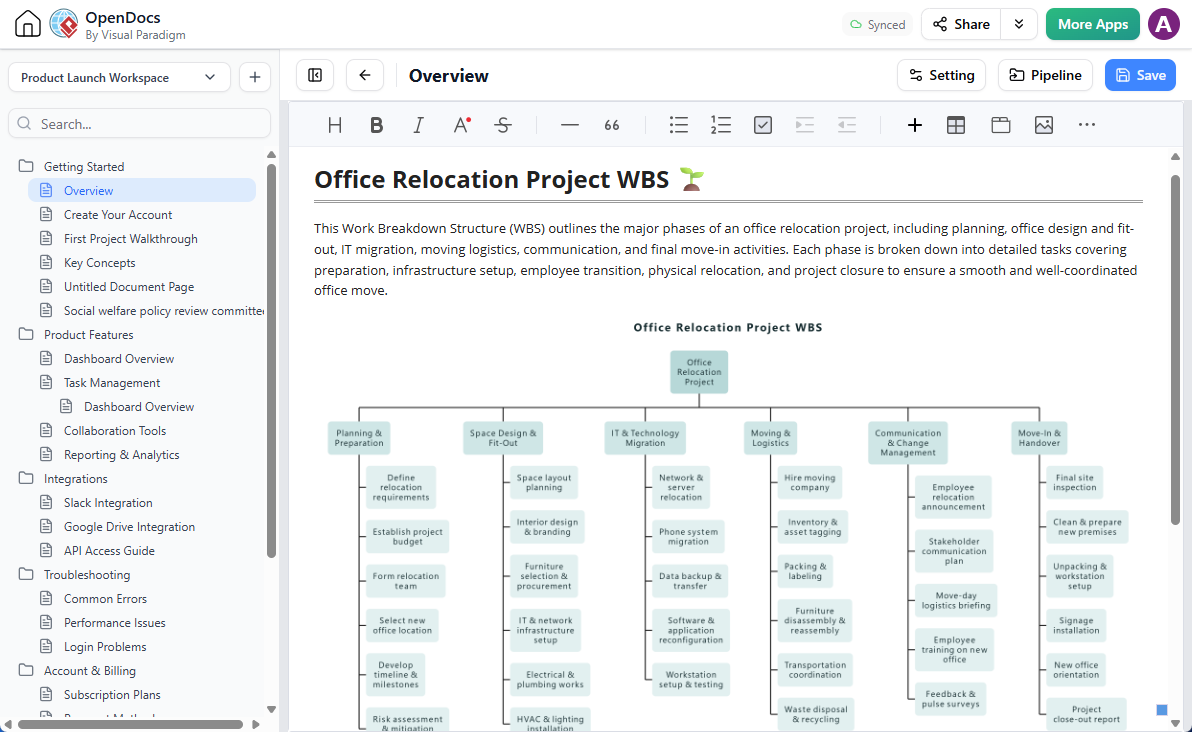
Task: Create a bulleted list
Action: tap(679, 125)
